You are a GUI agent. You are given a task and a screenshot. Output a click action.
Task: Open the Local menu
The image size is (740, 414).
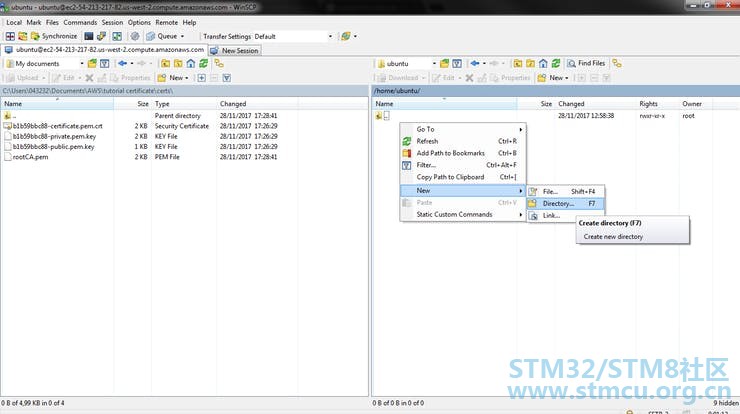(14, 23)
